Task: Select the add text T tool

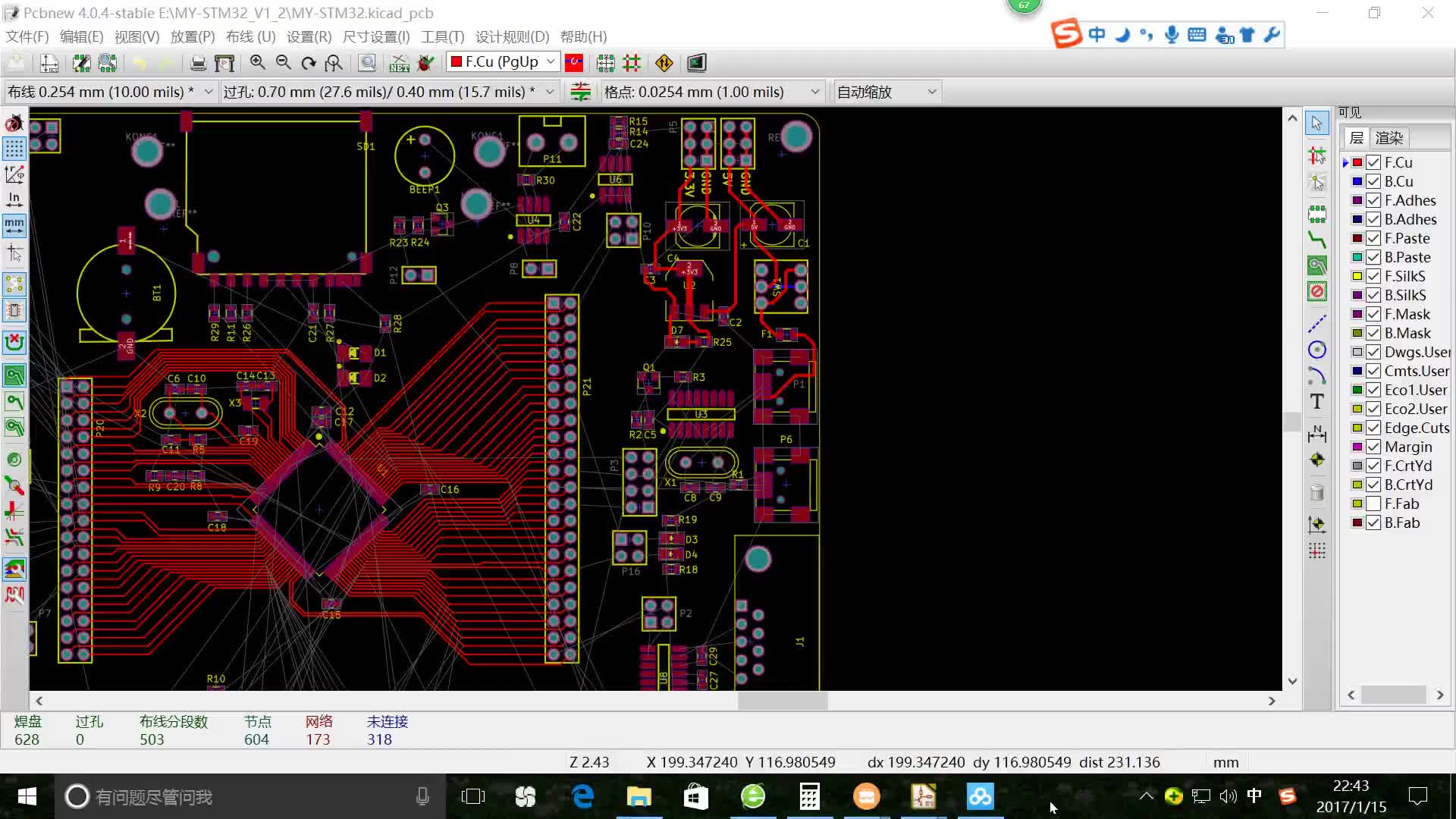Action: pos(1317,401)
